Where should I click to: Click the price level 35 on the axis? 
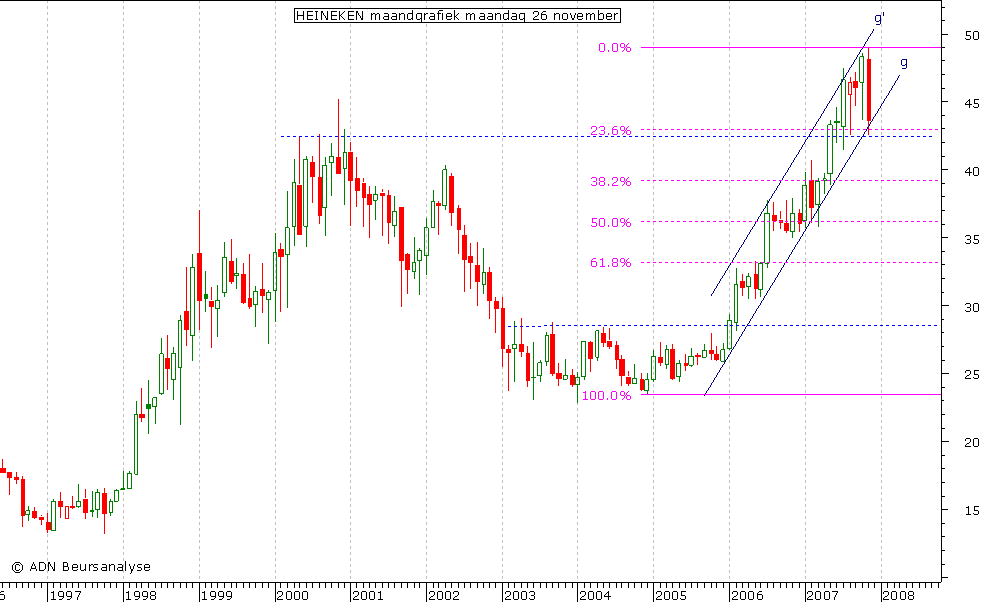tap(972, 239)
